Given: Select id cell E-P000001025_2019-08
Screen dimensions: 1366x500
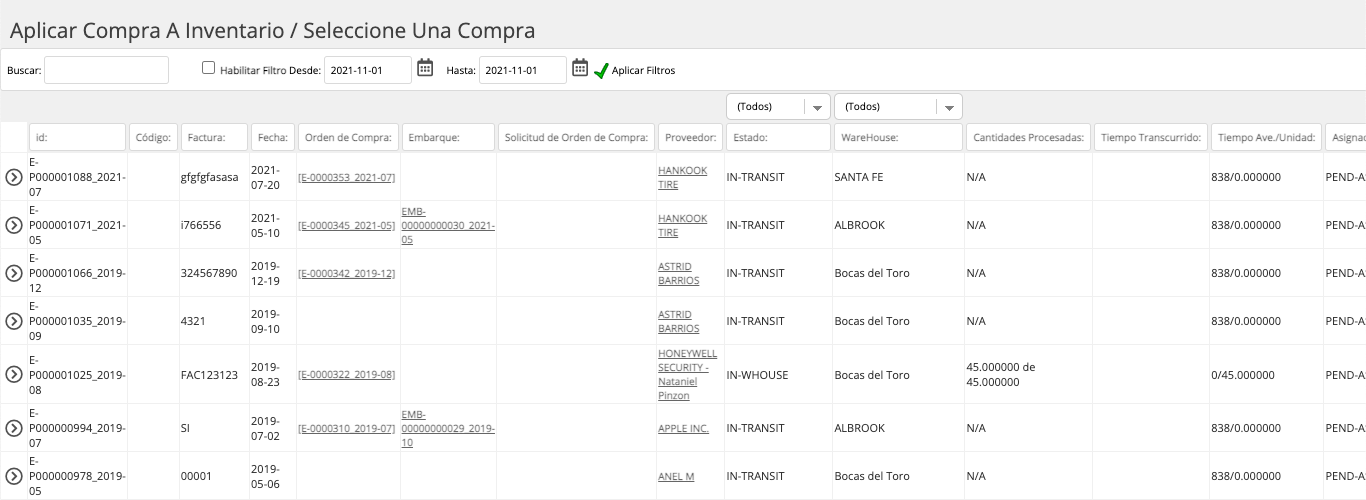Looking at the screenshot, I should (x=77, y=374).
